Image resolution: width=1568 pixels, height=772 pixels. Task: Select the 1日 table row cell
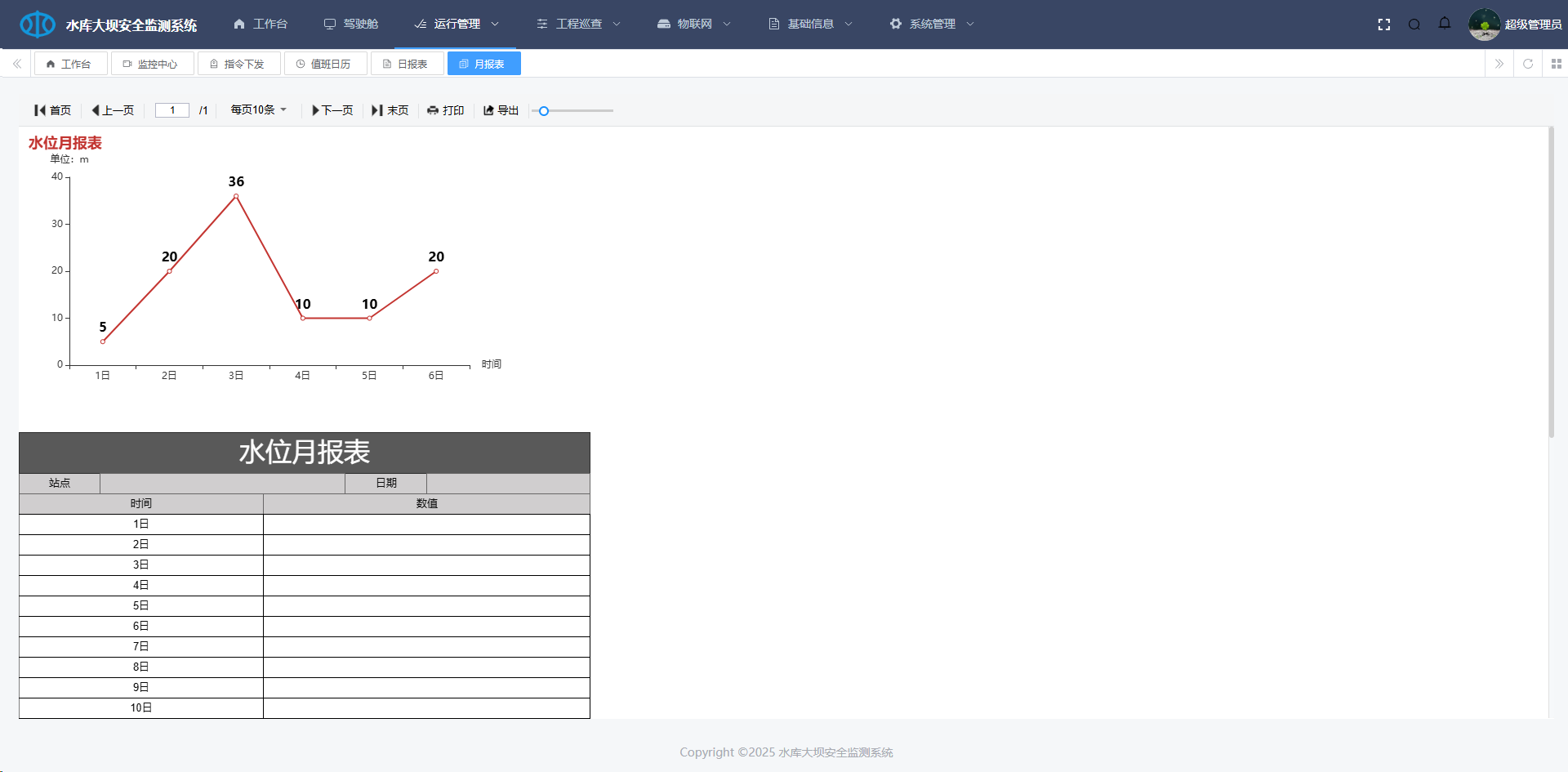tap(141, 524)
